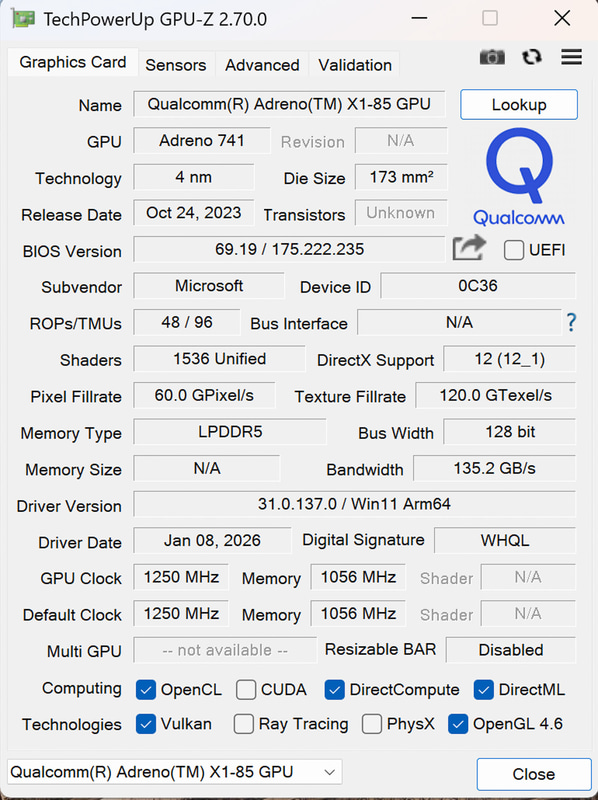Toggle the OpenGL 4.6 checkbox
This screenshot has height=800, width=598.
pyautogui.click(x=458, y=724)
